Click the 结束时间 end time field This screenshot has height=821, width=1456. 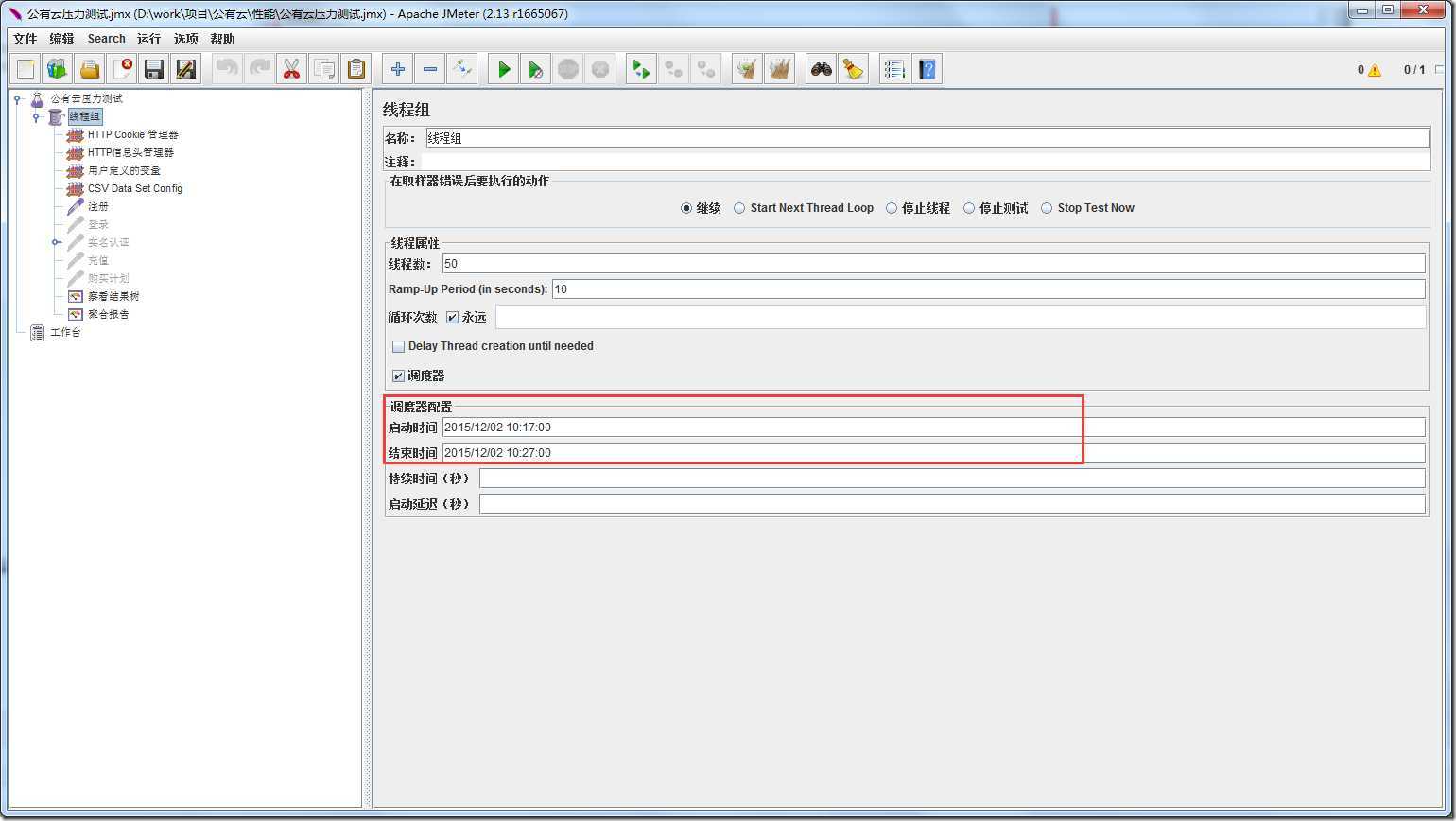933,453
